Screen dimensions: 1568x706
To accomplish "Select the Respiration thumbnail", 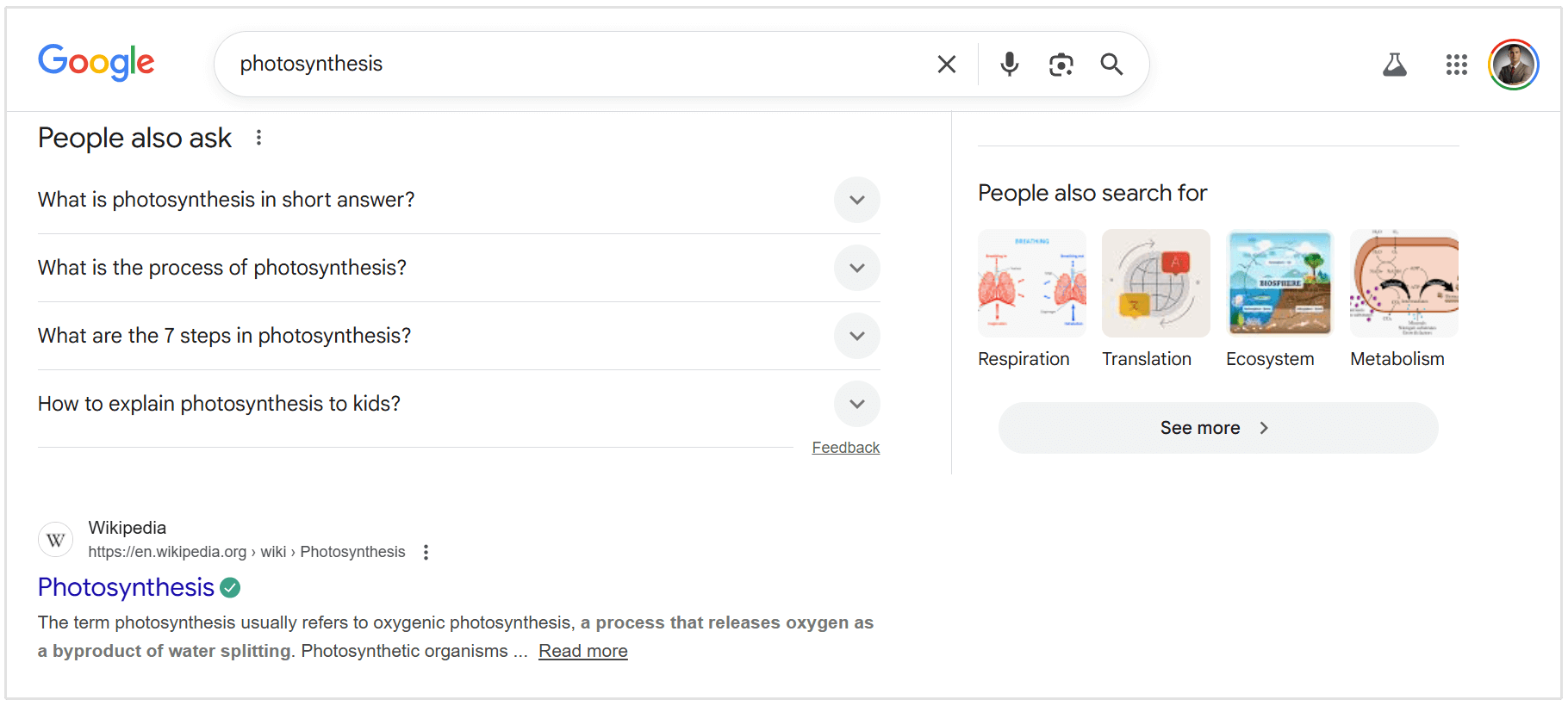I will [1031, 283].
